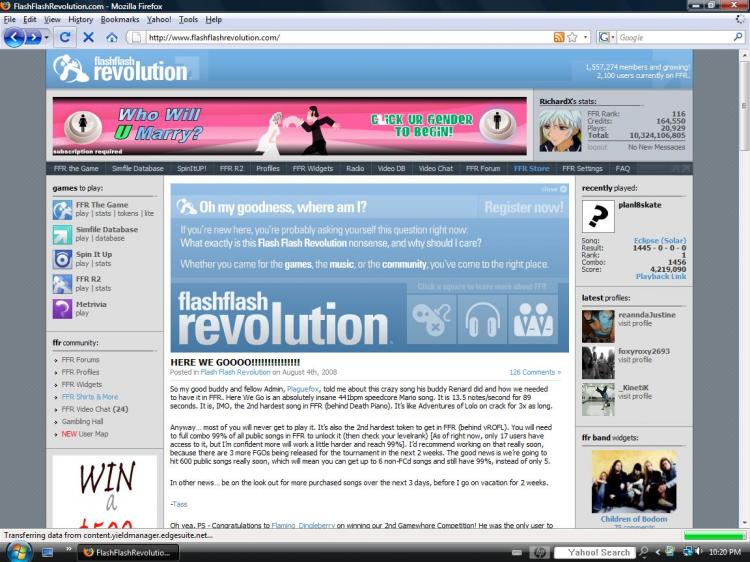Click the Gambling Hall link
Image resolution: width=750 pixels, height=562 pixels.
[x=82, y=421]
